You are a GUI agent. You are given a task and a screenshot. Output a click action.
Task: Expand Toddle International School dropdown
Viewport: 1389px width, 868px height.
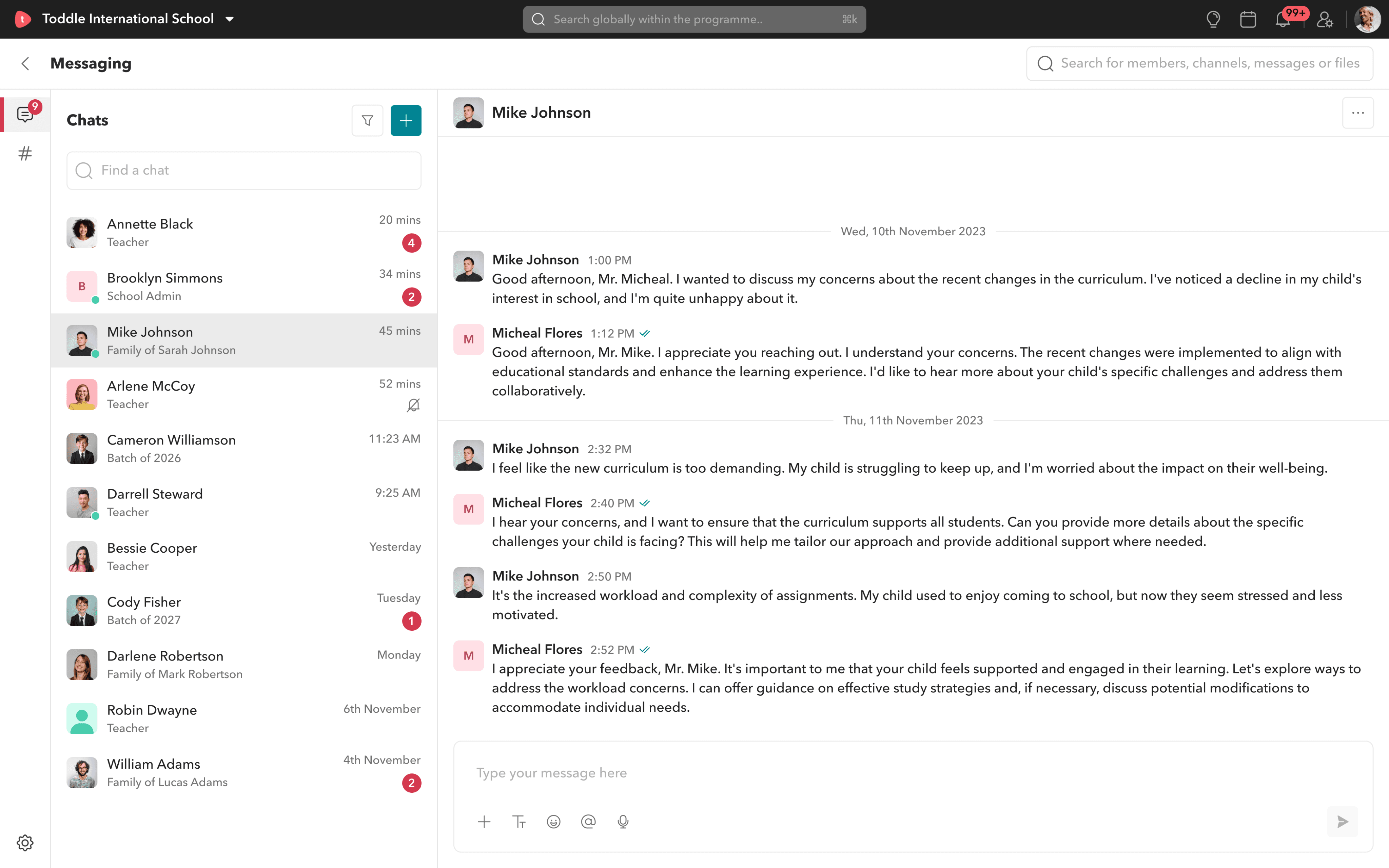click(x=230, y=19)
